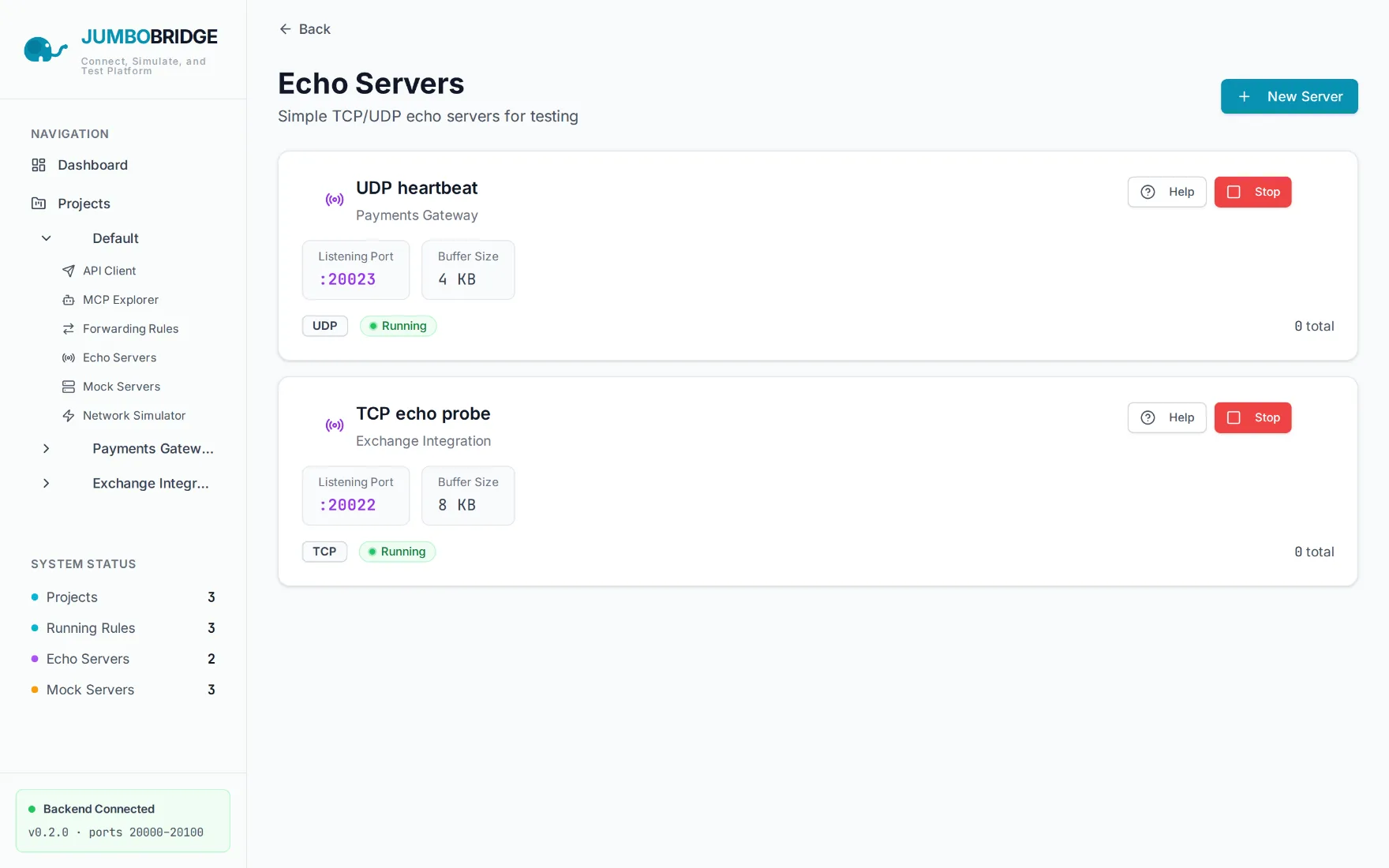Click Mock Servers in System Status
The width and height of the screenshot is (1389, 868).
(x=123, y=690)
